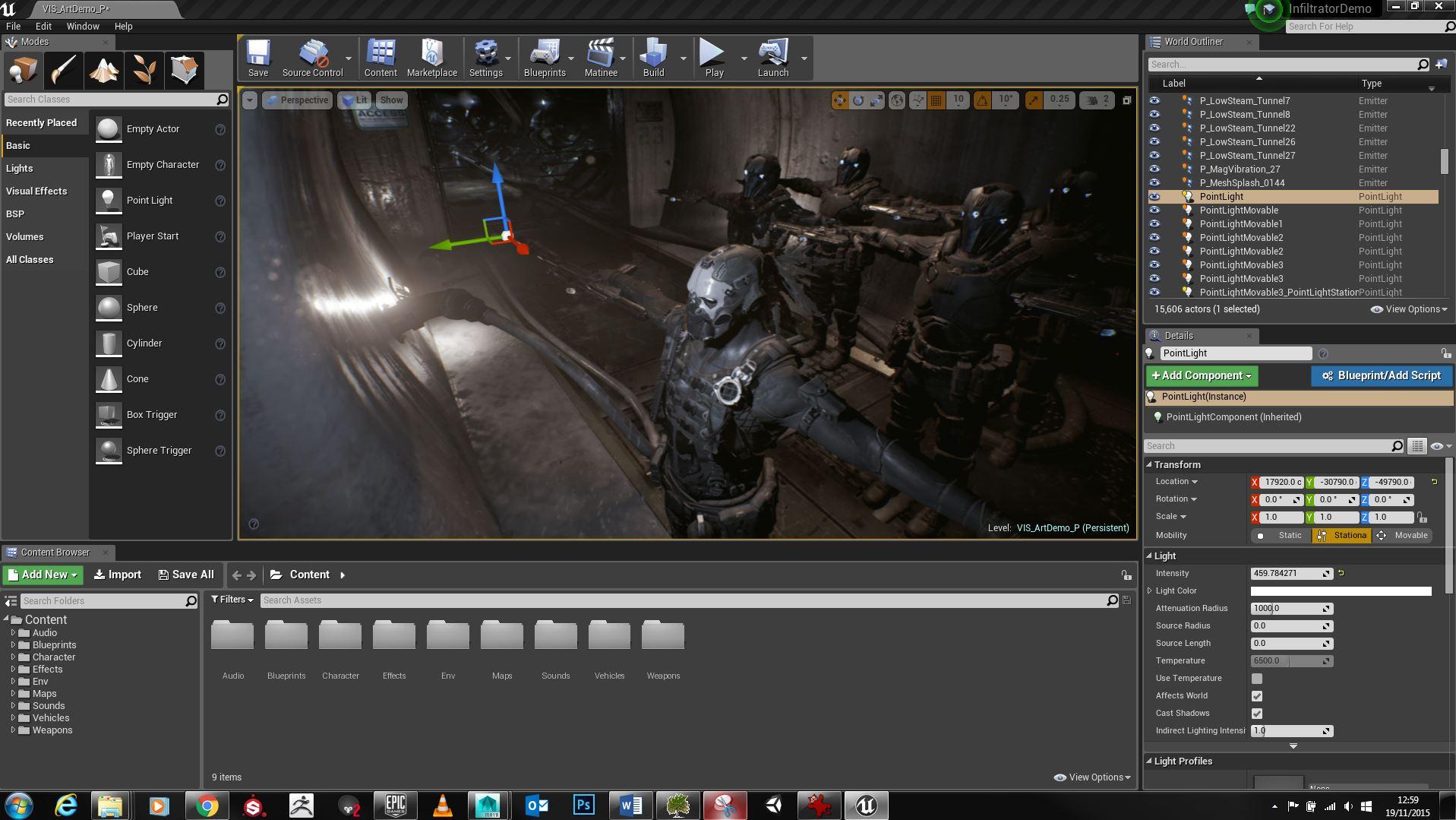Toggle scale snapping icon in viewport
Image resolution: width=1456 pixels, height=820 pixels.
click(x=1033, y=100)
